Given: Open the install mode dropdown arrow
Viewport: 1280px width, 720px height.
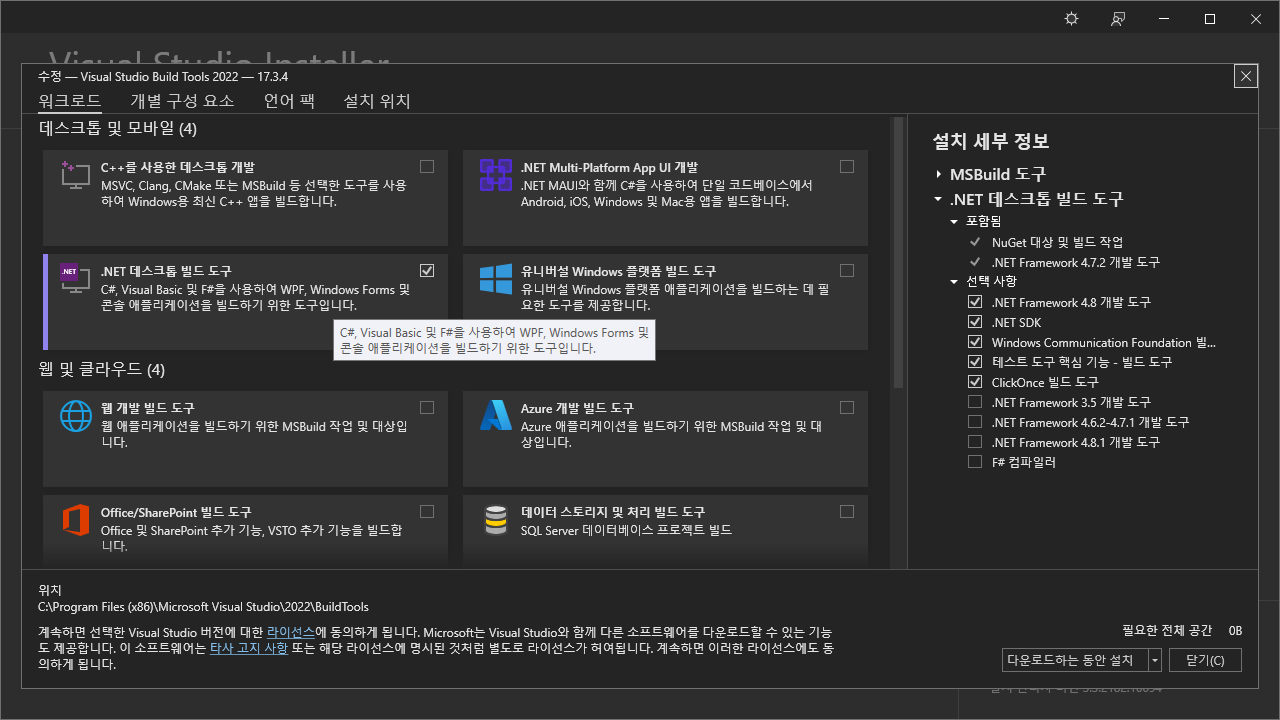Looking at the screenshot, I should coord(1155,660).
